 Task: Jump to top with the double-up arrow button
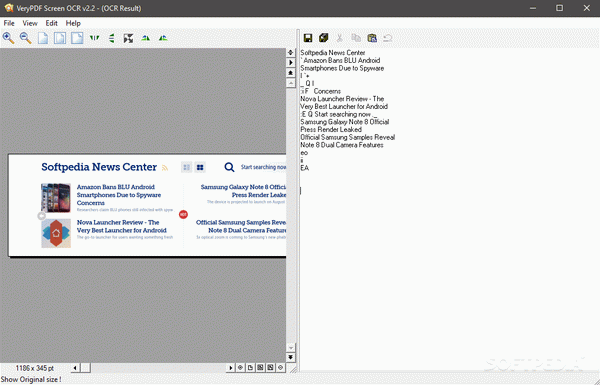click(x=290, y=72)
